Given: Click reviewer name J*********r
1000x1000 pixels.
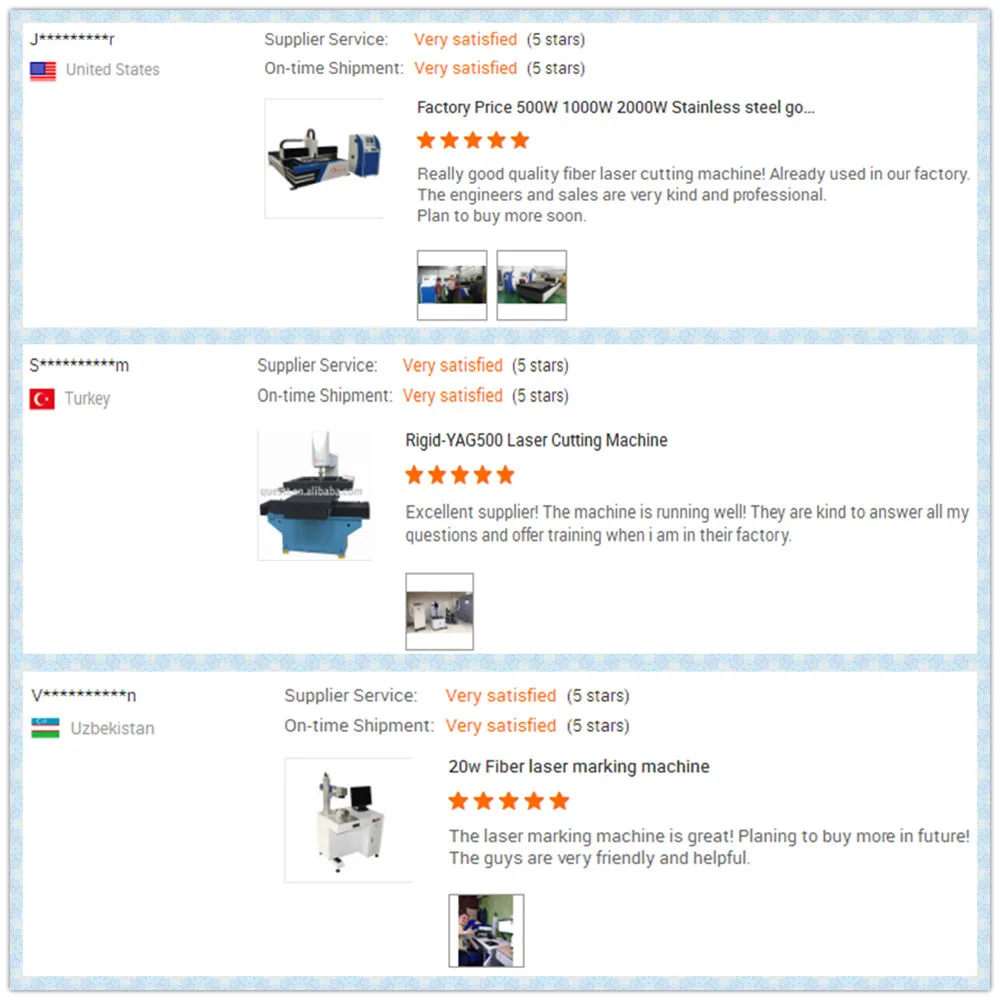Looking at the screenshot, I should click(x=72, y=39).
